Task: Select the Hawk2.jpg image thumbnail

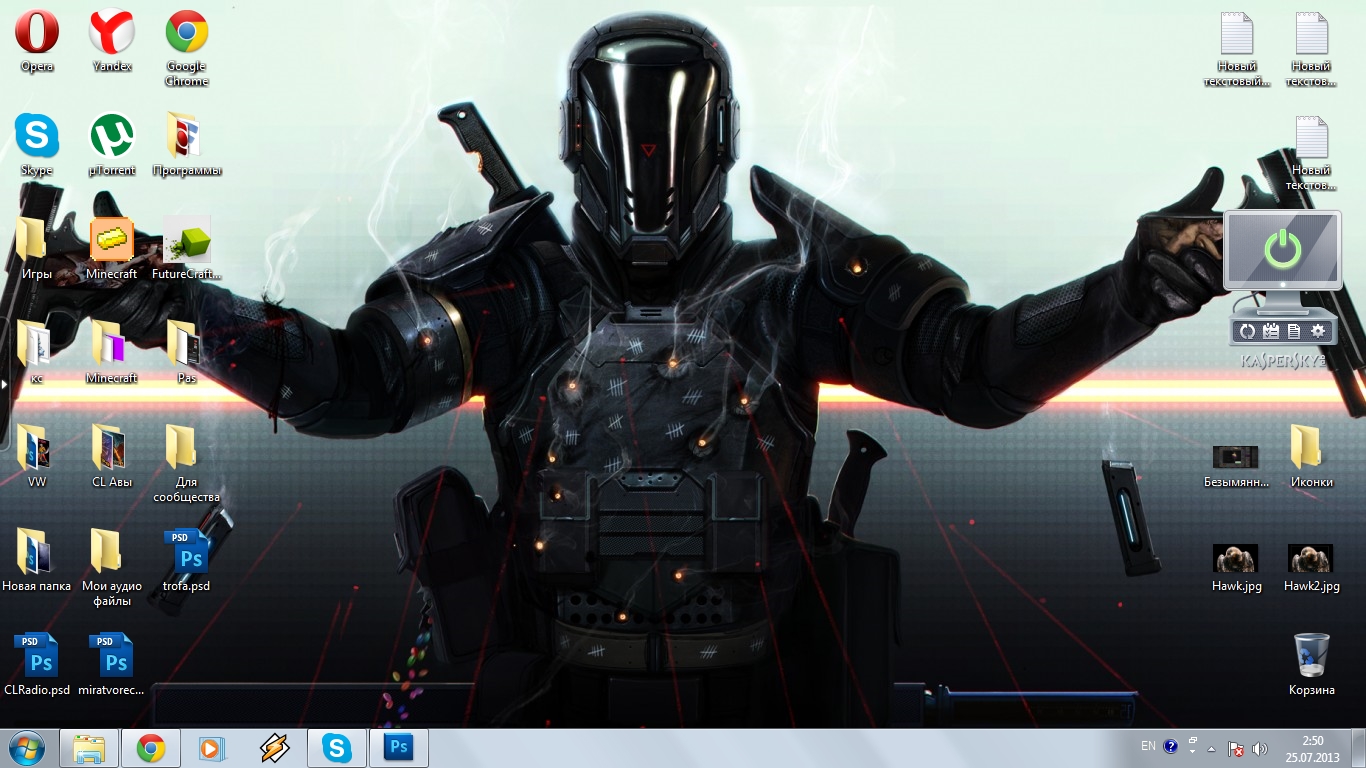Action: (1311, 568)
